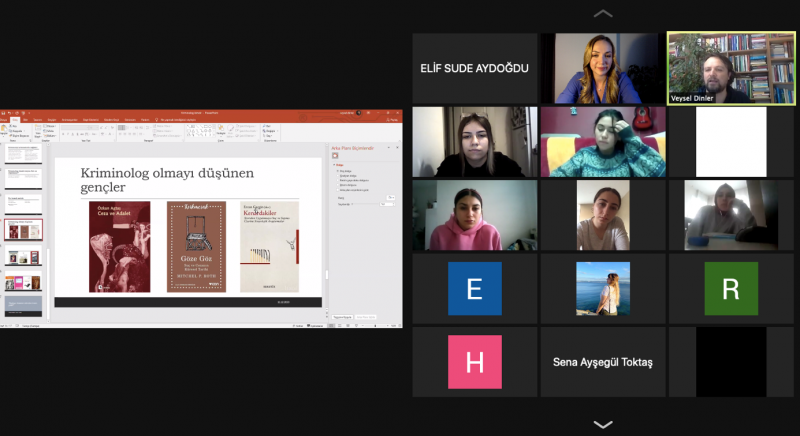Click the blue E participant avatar
Screen dimensions: 800x436
pos(474,289)
